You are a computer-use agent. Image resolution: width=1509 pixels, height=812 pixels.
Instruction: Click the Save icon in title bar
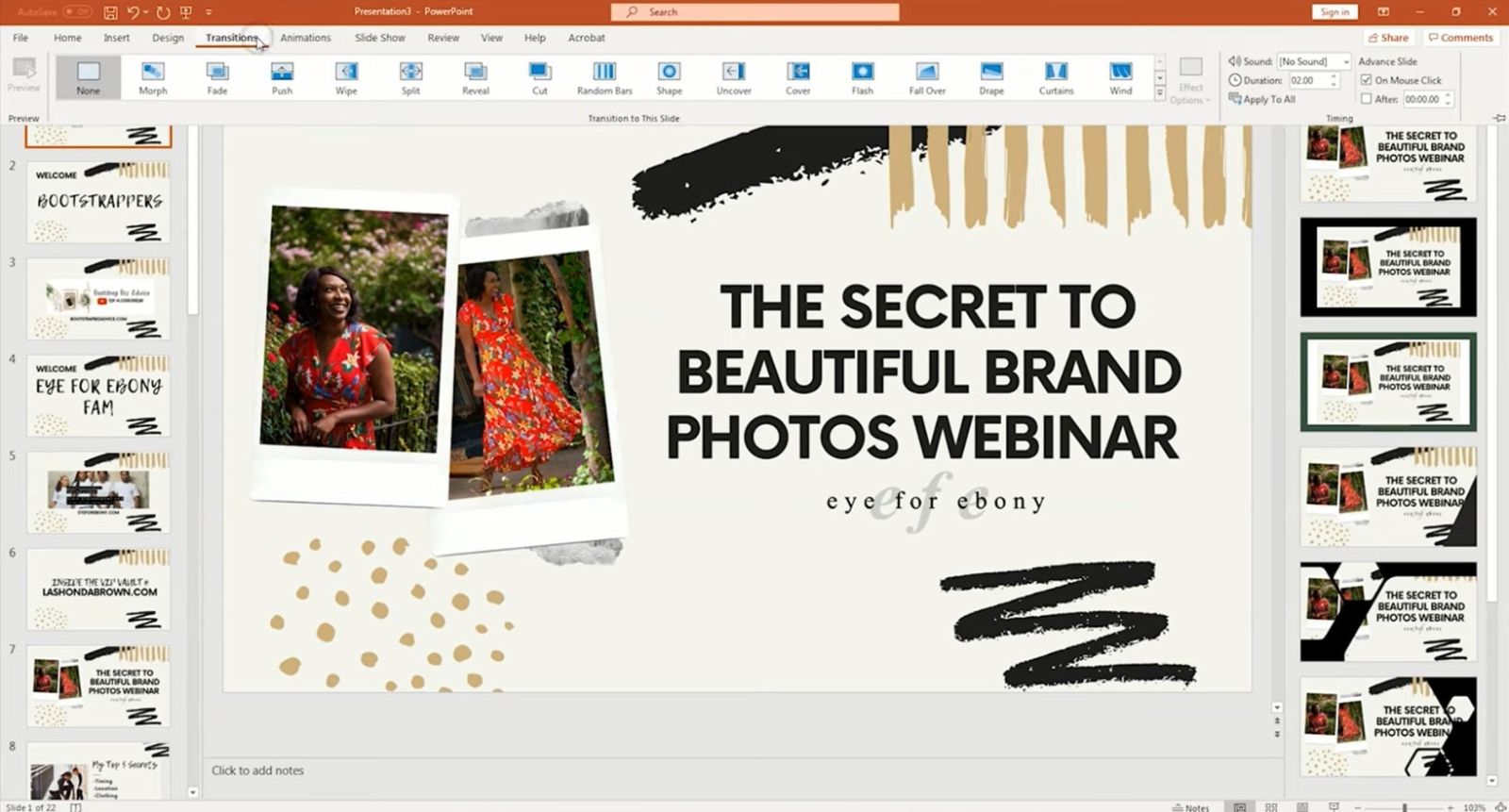(x=110, y=12)
